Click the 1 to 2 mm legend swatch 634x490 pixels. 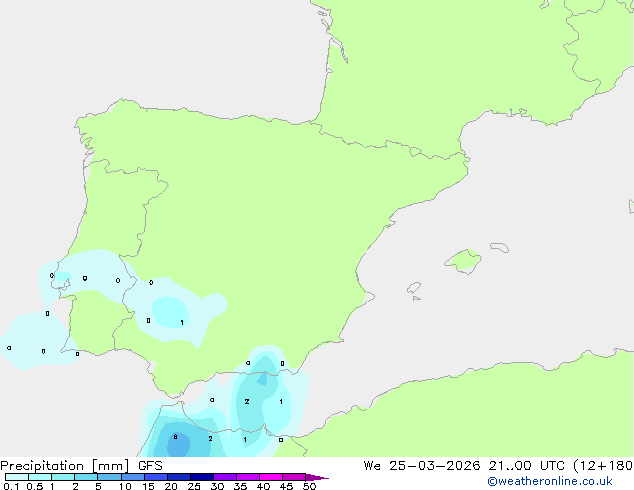[63, 477]
